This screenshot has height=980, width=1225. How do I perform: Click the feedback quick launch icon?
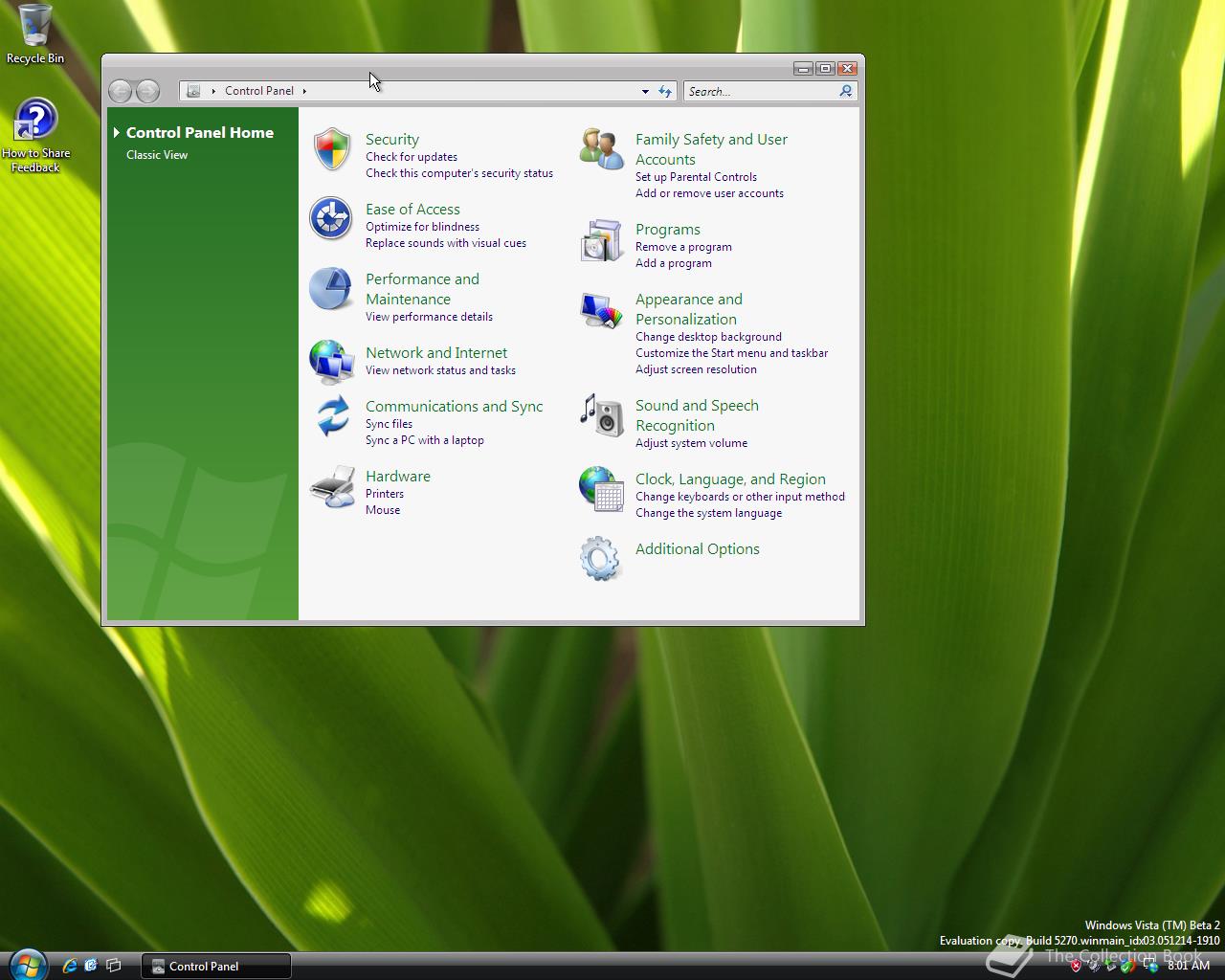91,966
